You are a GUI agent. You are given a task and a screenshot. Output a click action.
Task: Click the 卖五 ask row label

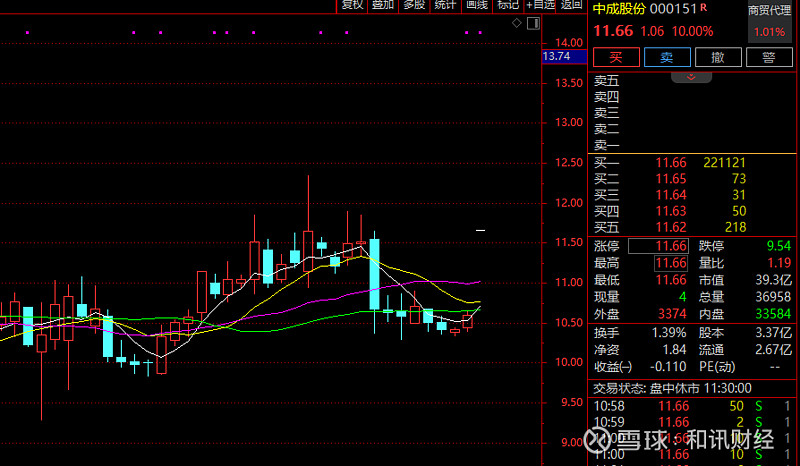tap(607, 81)
